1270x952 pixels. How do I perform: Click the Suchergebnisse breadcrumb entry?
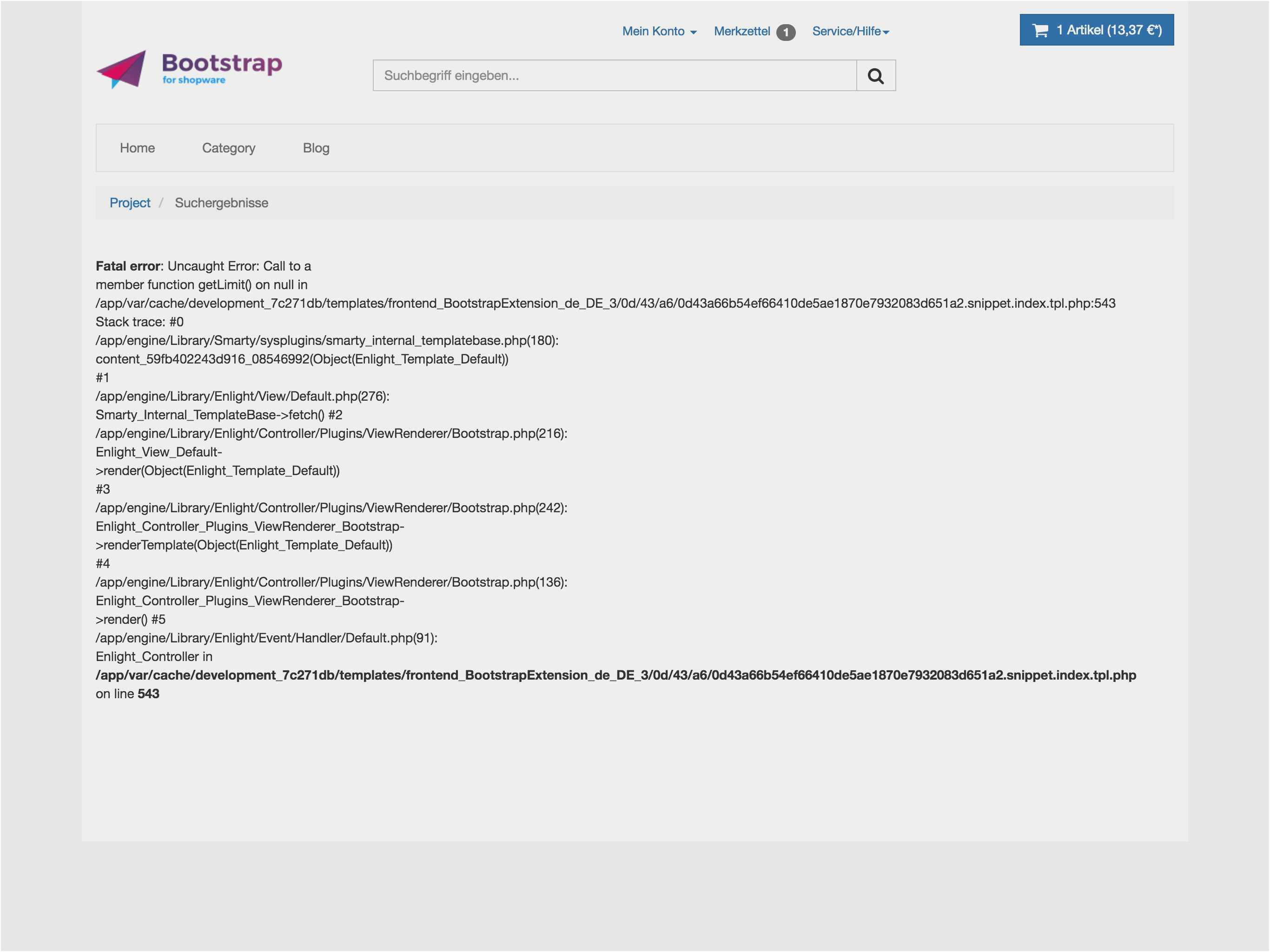[221, 203]
